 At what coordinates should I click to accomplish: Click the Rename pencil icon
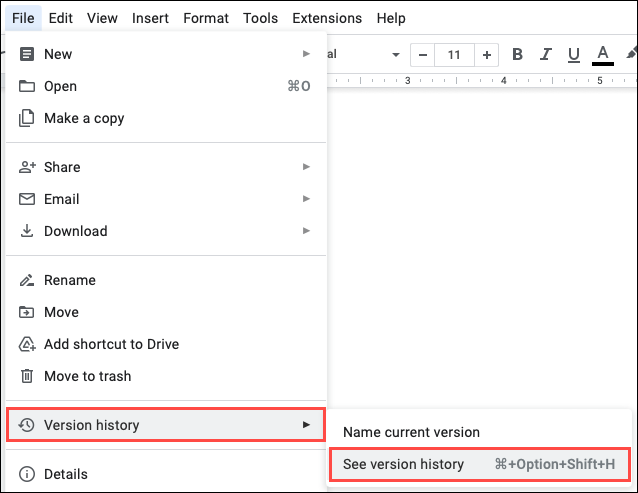pos(27,280)
